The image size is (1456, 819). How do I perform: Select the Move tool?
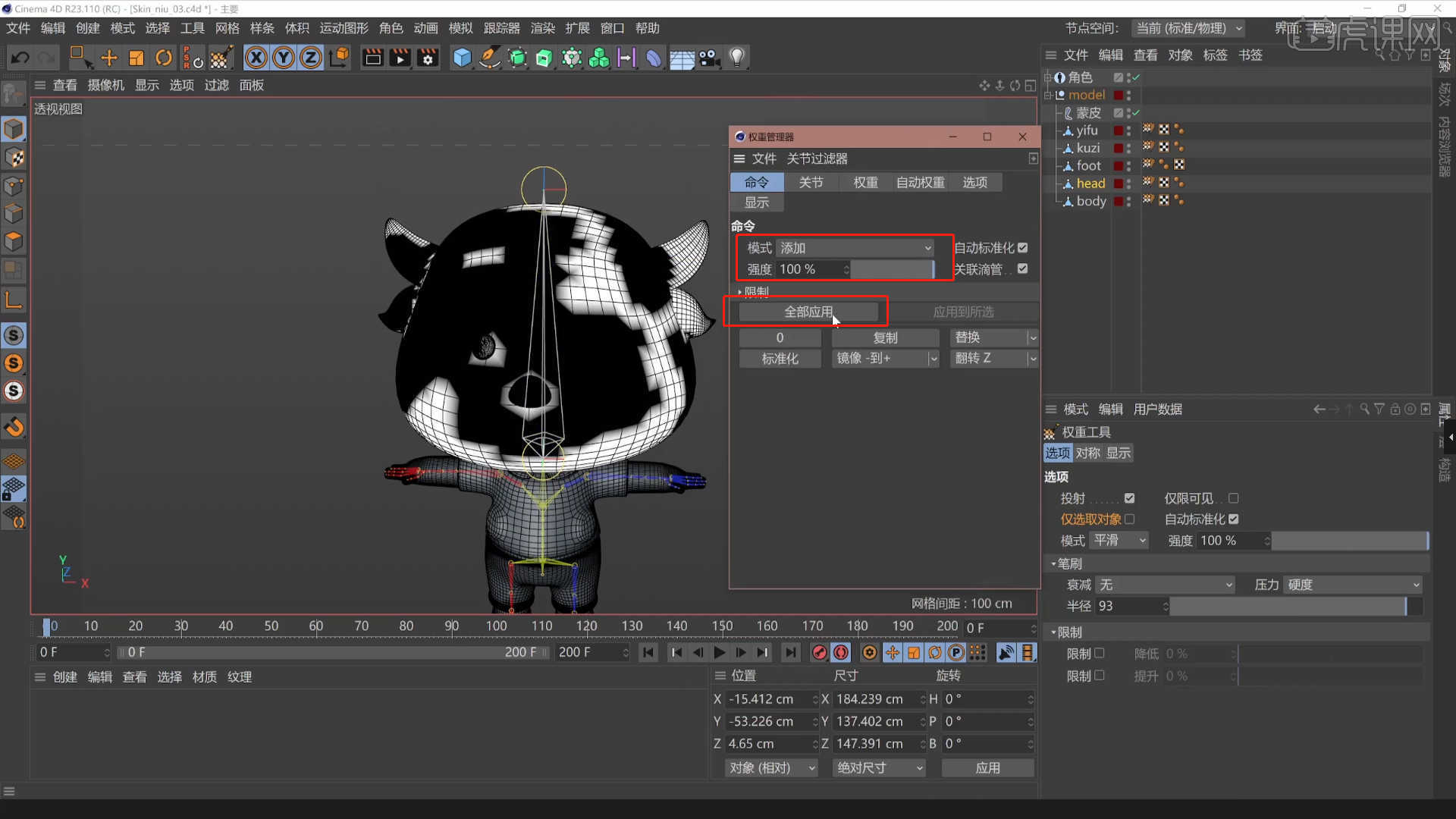tap(108, 57)
